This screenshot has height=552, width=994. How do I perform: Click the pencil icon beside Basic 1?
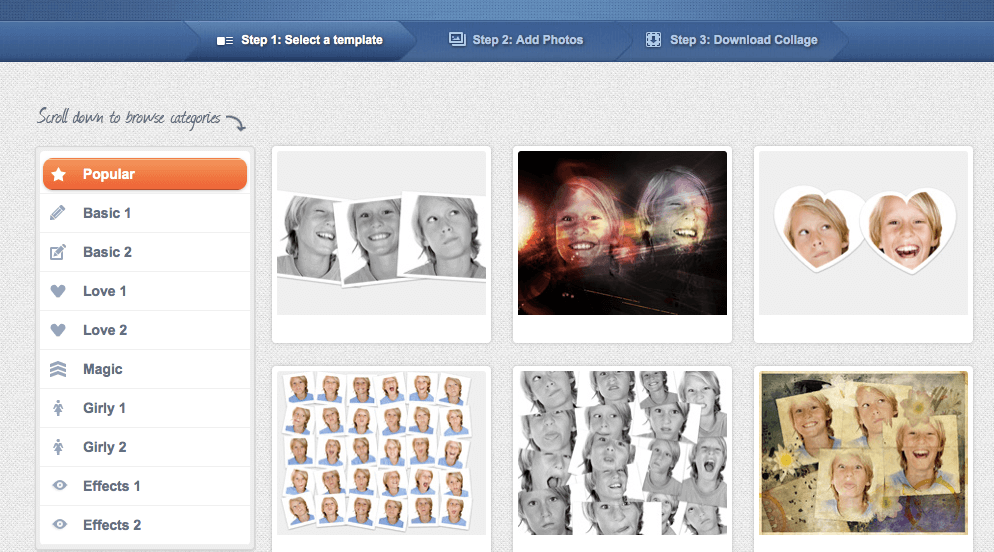click(x=59, y=213)
